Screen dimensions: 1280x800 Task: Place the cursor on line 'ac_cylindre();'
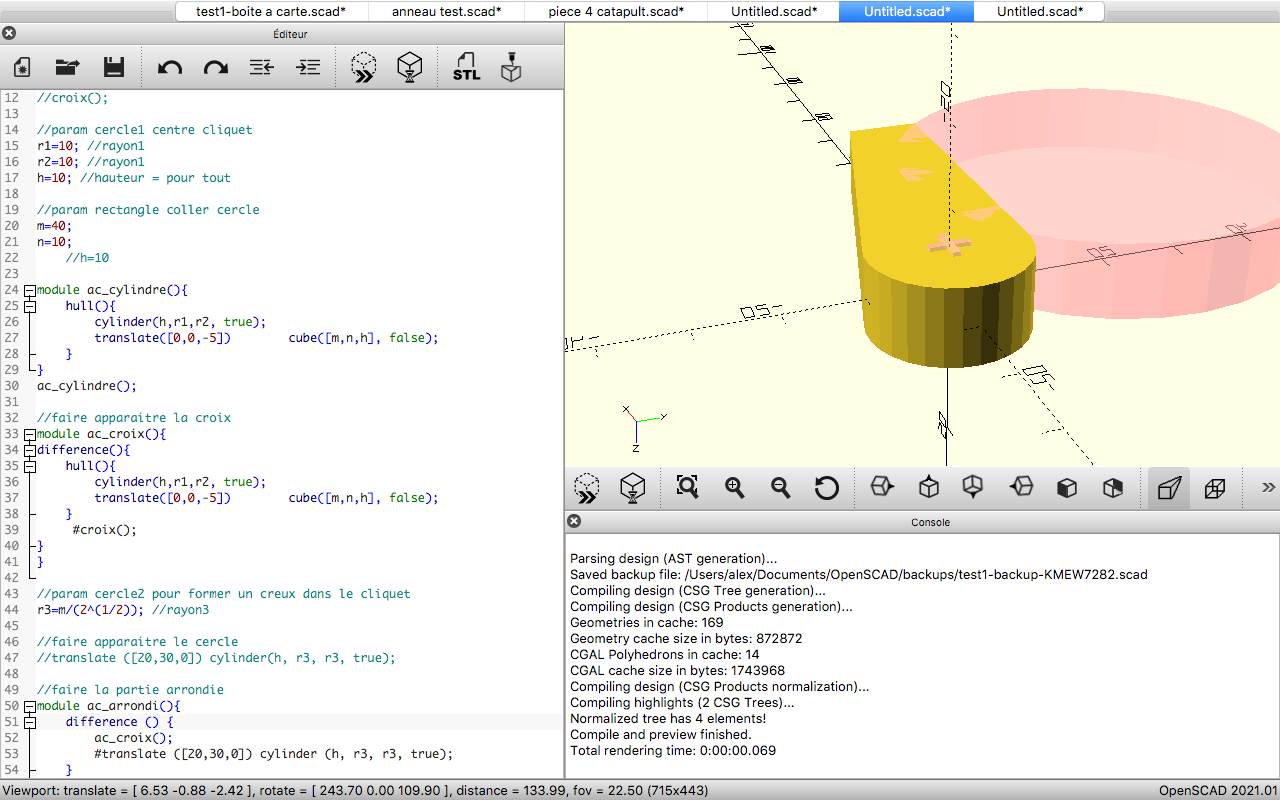[87, 386]
